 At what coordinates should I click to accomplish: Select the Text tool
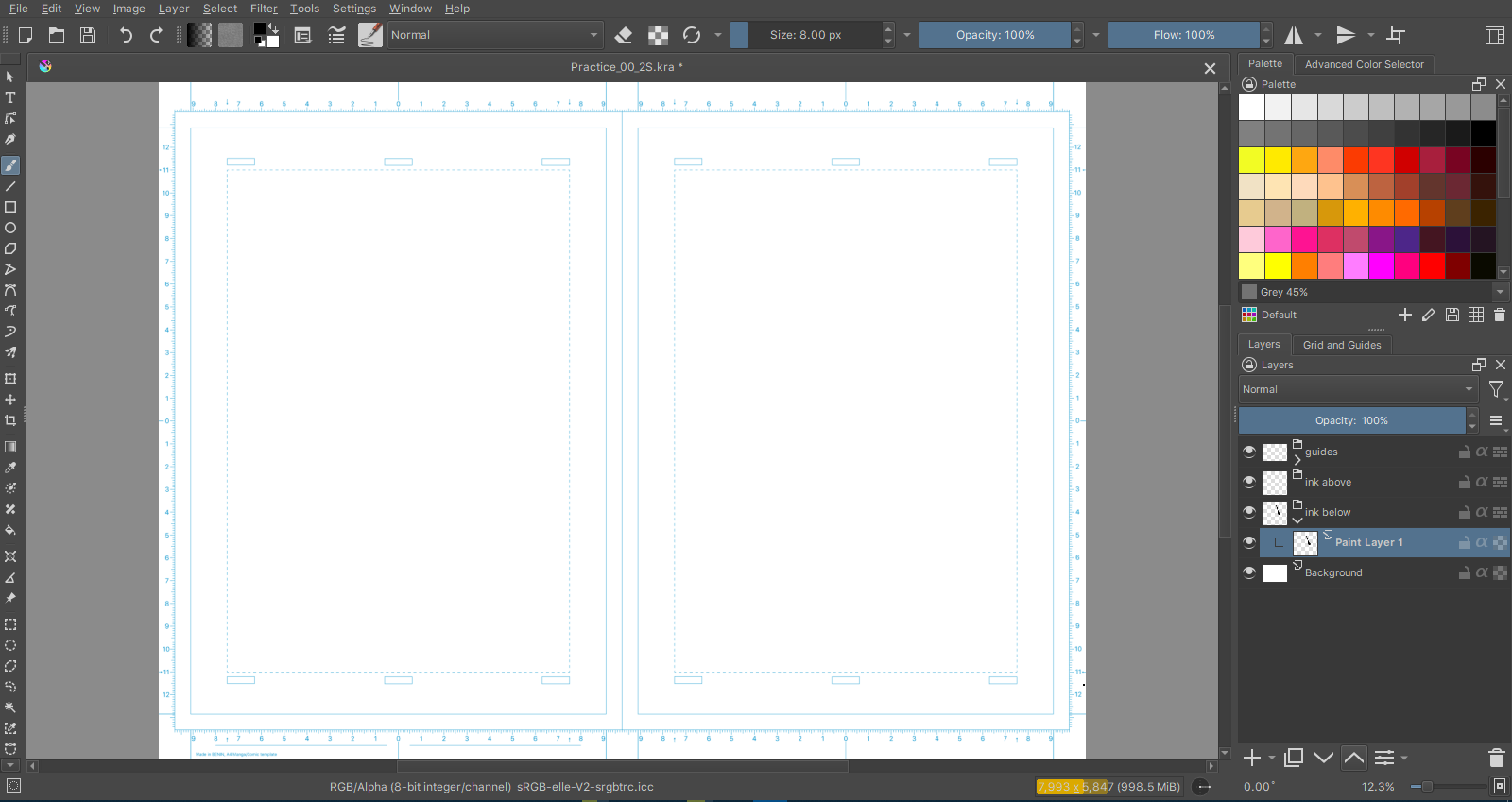point(10,97)
